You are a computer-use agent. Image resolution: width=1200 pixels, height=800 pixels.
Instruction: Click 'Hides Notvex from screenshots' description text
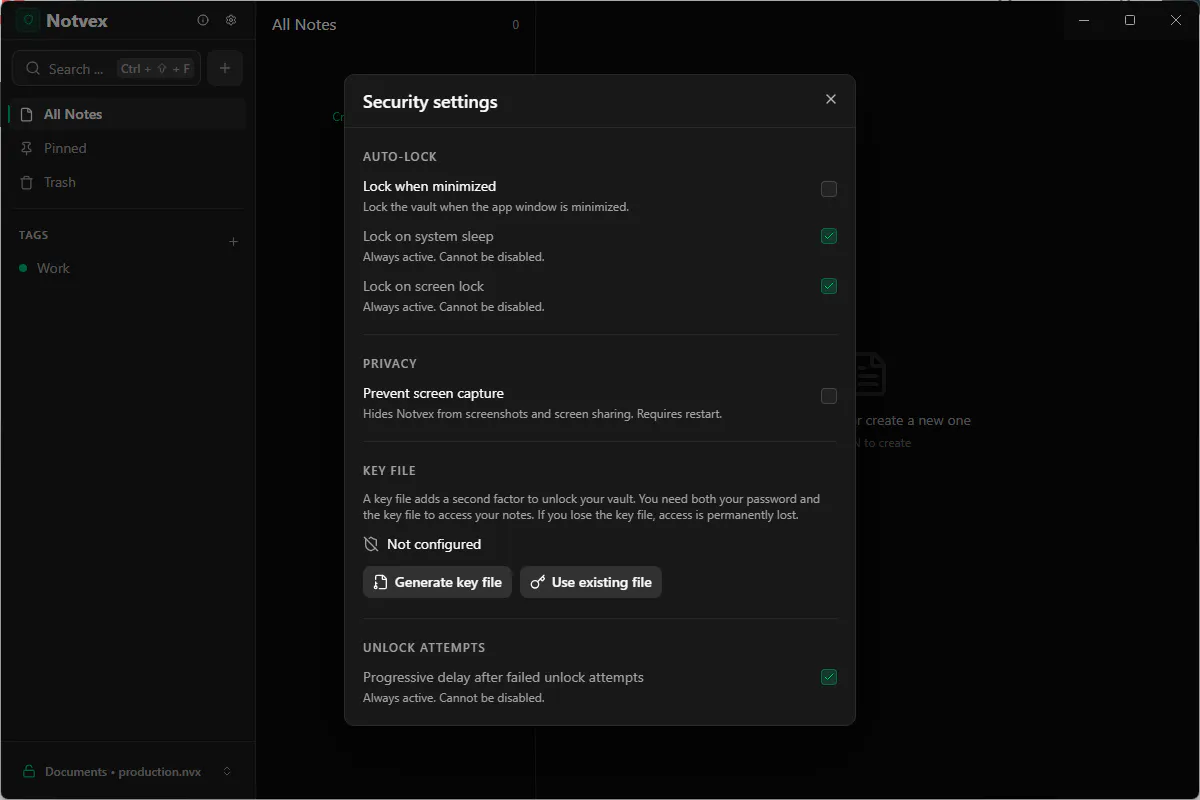542,414
